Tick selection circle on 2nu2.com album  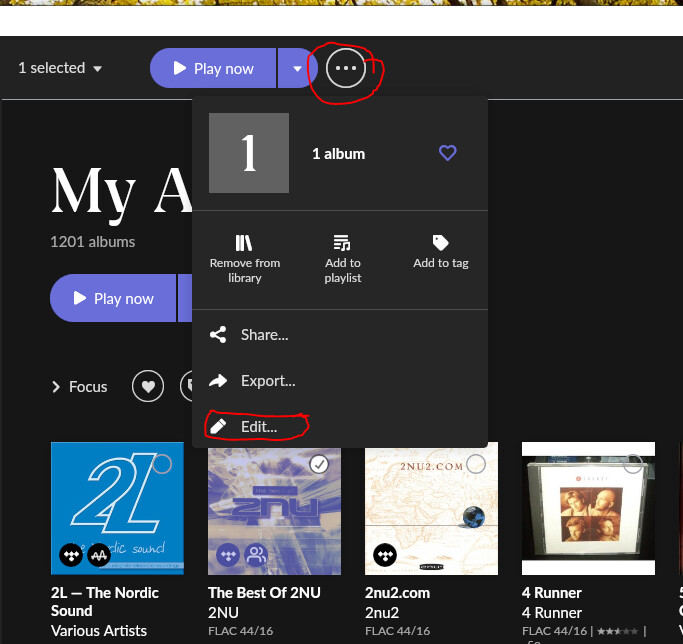point(476,464)
